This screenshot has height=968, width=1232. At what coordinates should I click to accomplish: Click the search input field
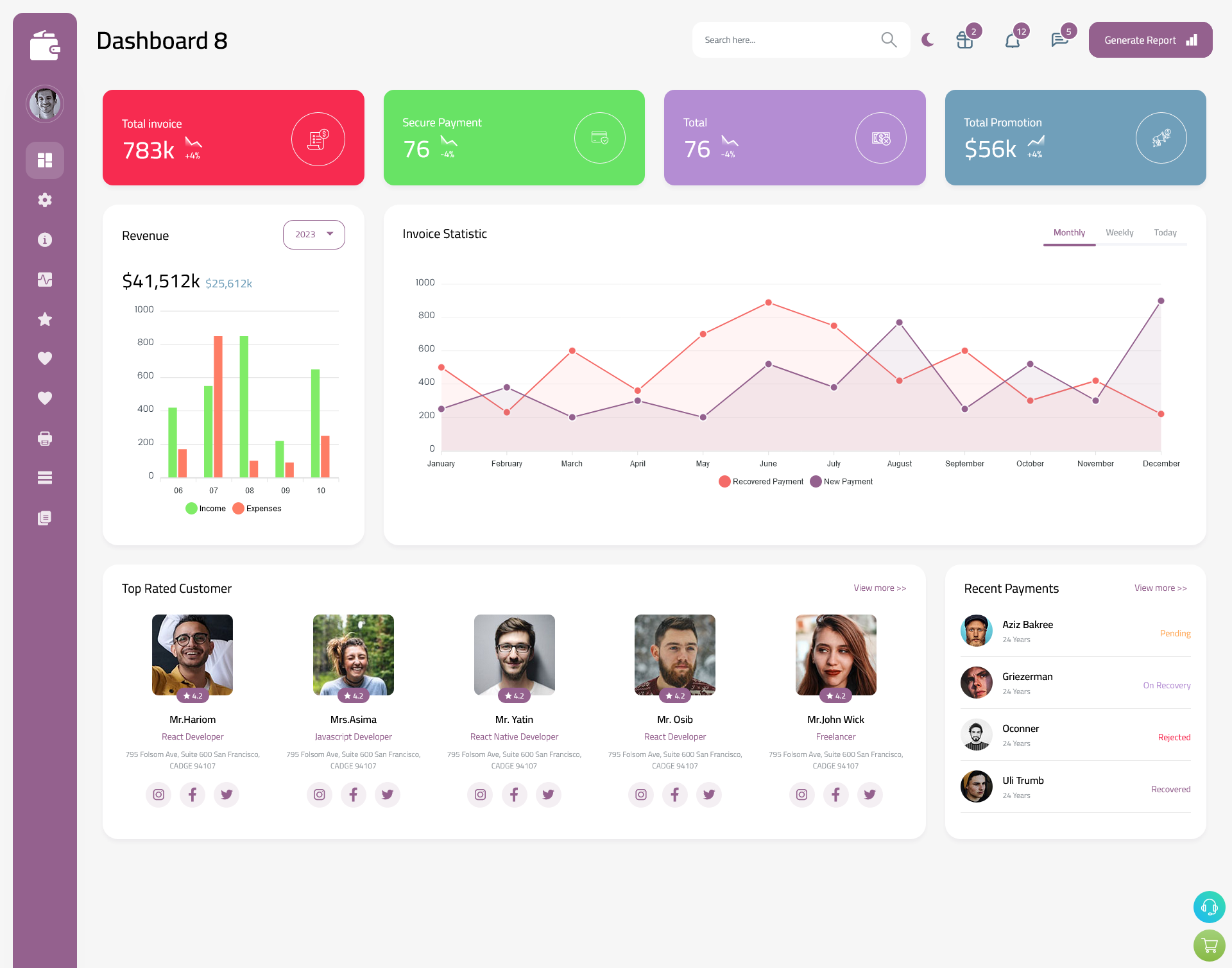[789, 40]
